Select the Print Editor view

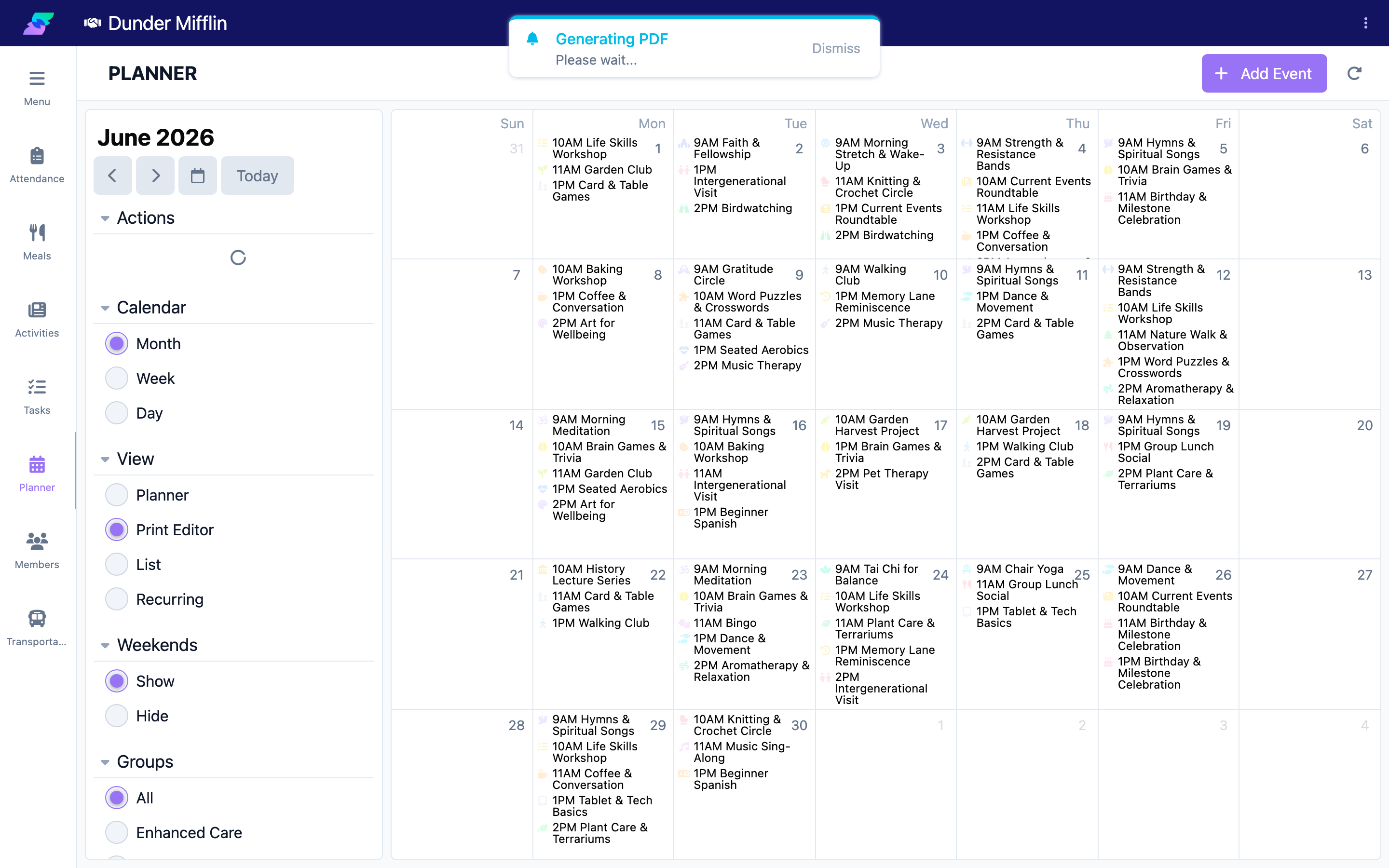click(x=117, y=530)
